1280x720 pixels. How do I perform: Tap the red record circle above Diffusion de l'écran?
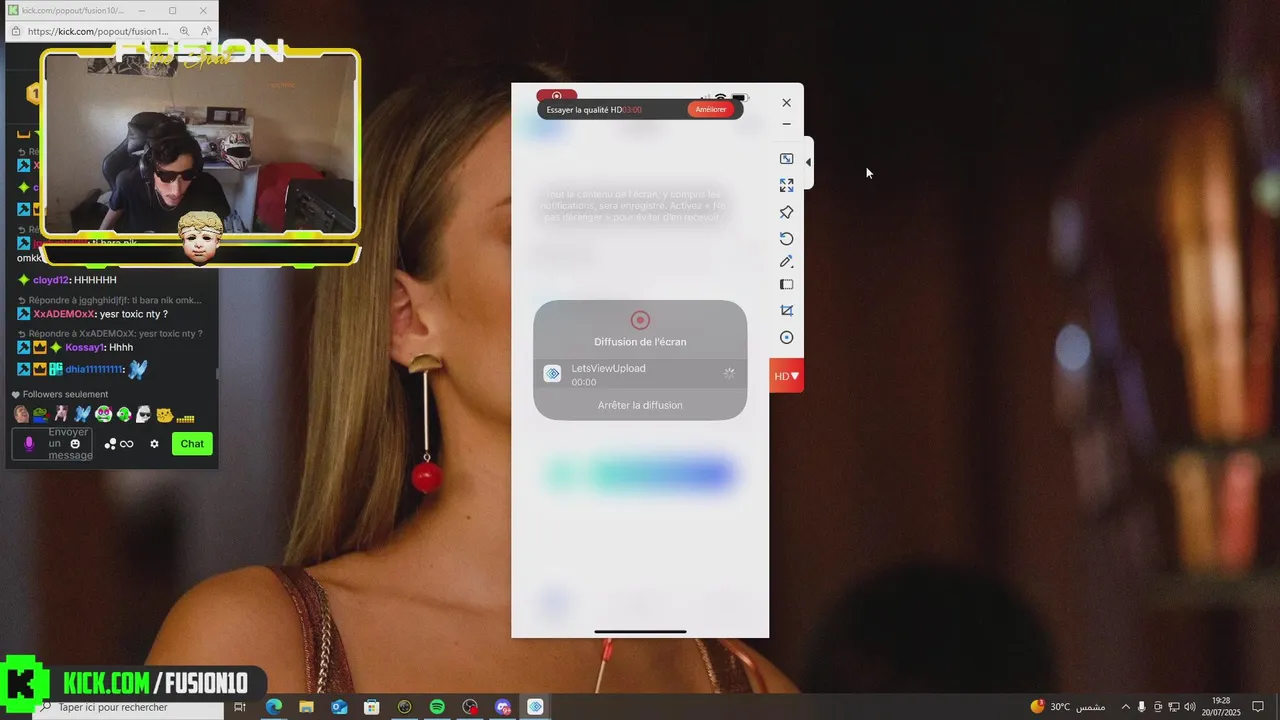[x=640, y=320]
